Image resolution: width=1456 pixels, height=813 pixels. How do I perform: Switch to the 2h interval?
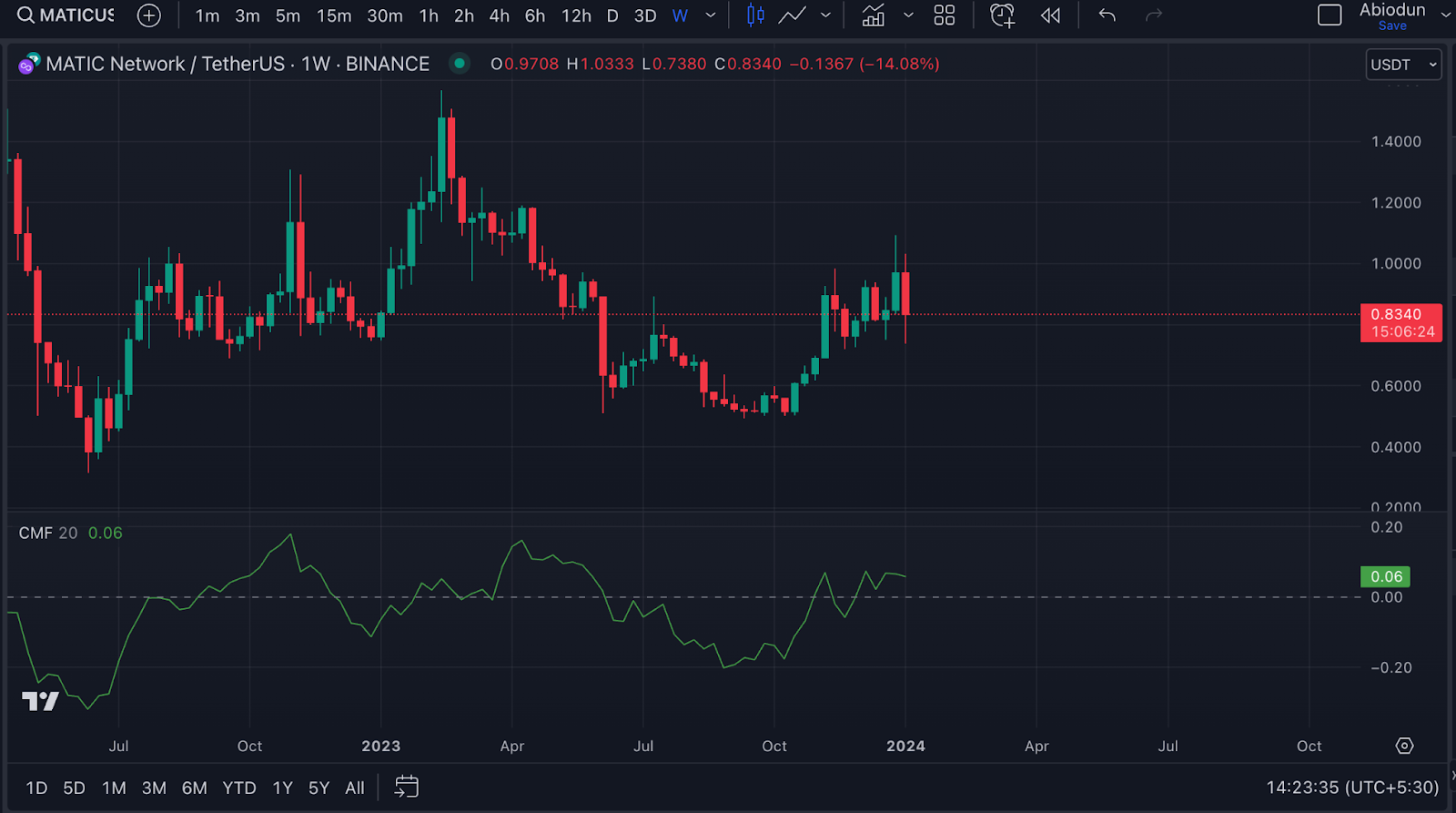click(464, 15)
